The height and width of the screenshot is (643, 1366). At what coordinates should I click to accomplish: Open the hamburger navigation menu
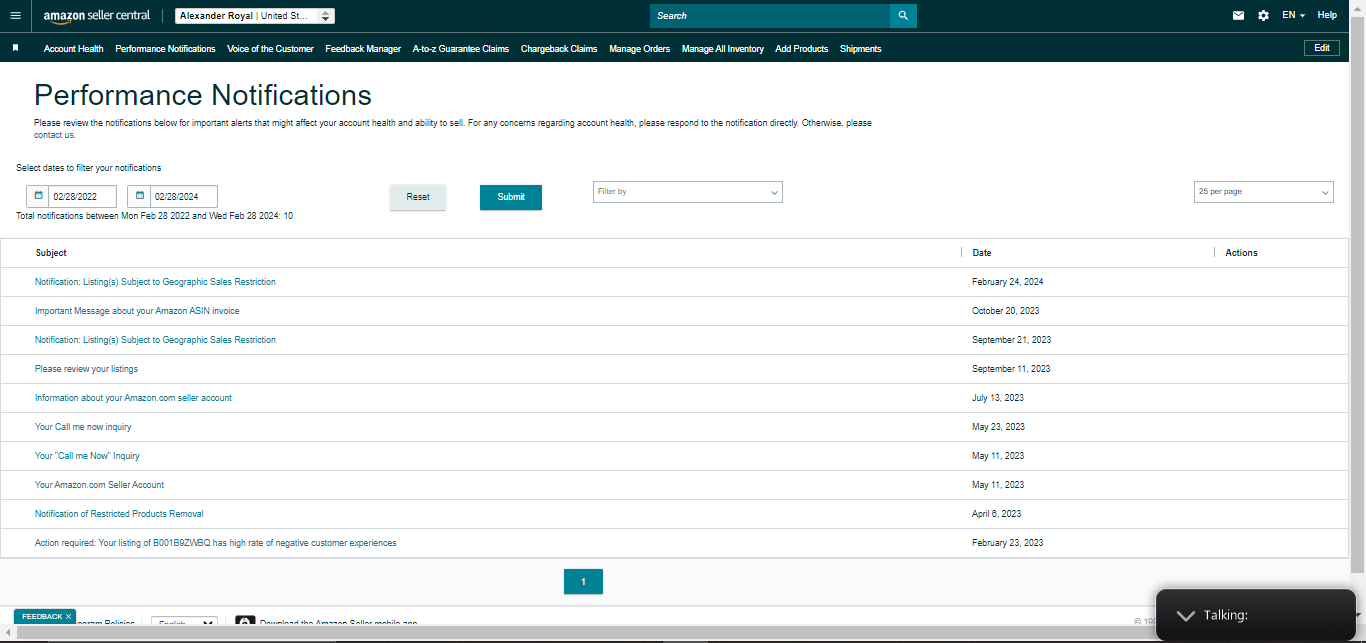(x=15, y=16)
